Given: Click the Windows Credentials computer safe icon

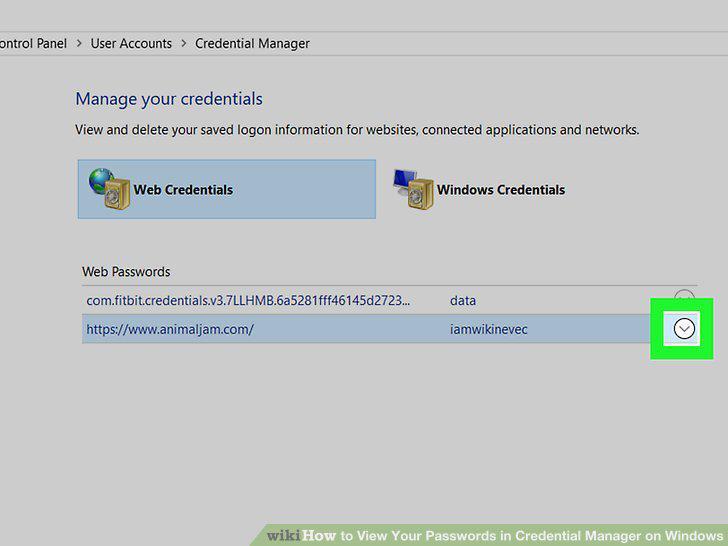Looking at the screenshot, I should click(413, 188).
